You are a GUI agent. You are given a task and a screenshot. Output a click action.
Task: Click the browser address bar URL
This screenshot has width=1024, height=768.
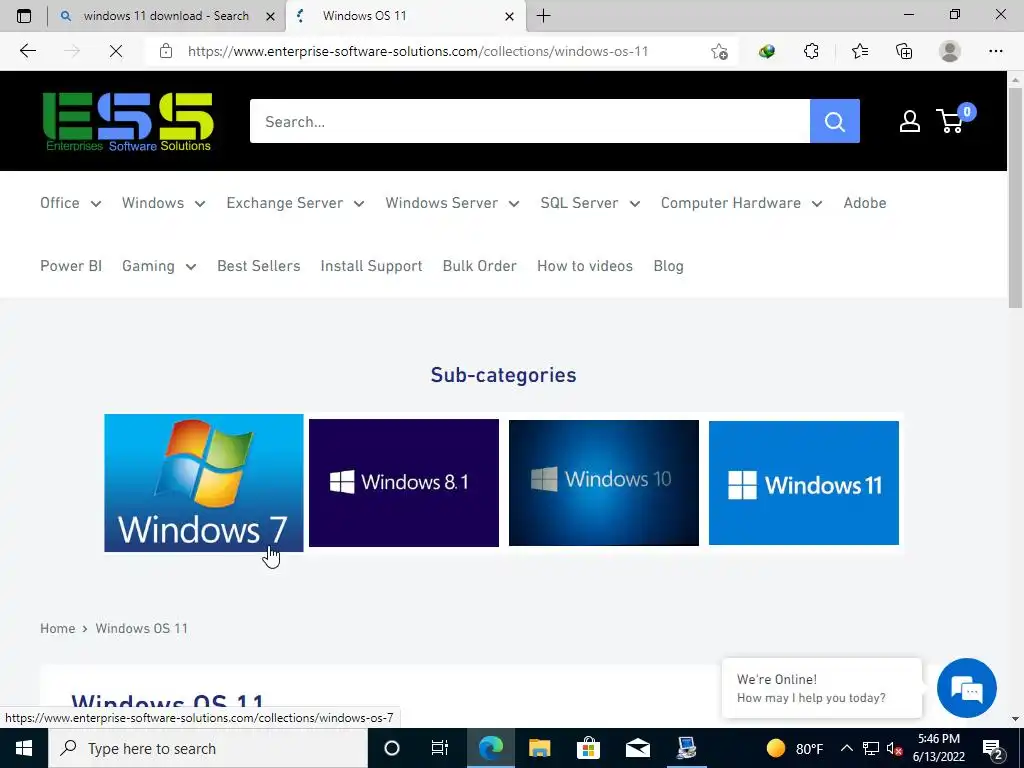[x=418, y=51]
